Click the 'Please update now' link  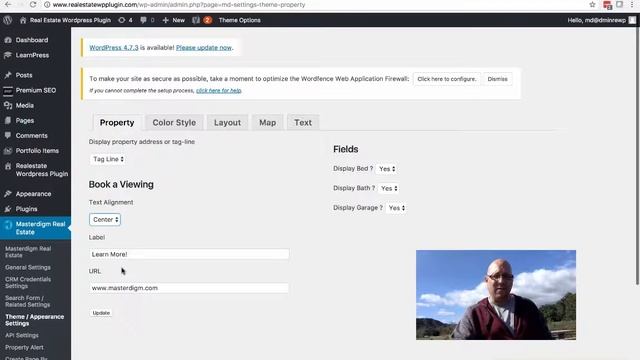(204, 48)
